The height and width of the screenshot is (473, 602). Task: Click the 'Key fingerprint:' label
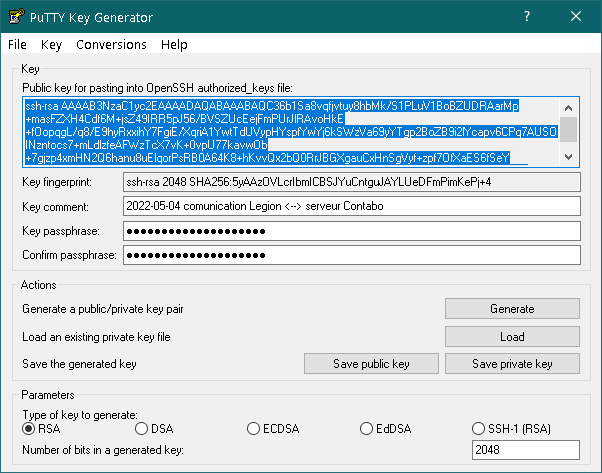click(x=57, y=182)
